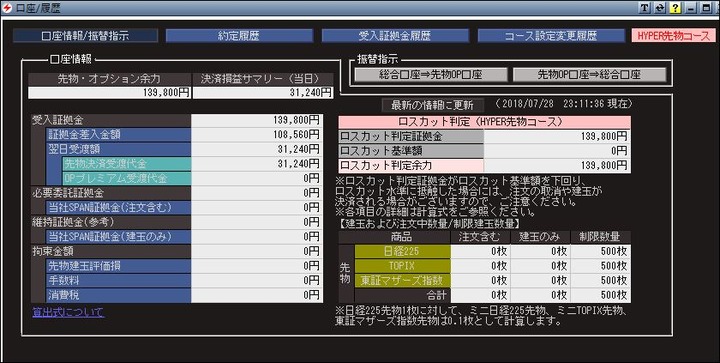This screenshot has width=720, height=363.
Task: Click the red lightning app icon in title bar
Action: click(x=7, y=8)
